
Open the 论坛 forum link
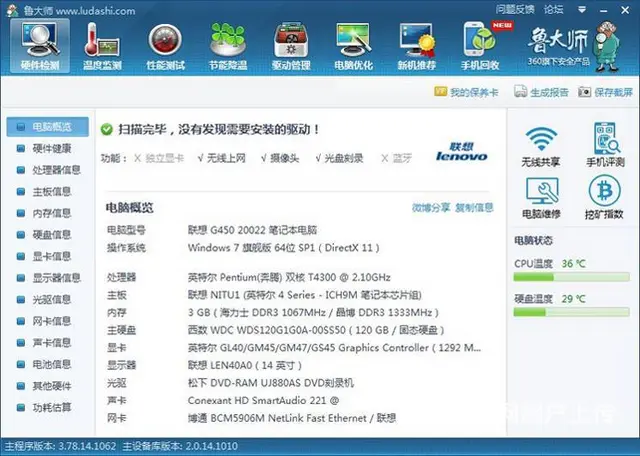click(x=553, y=9)
